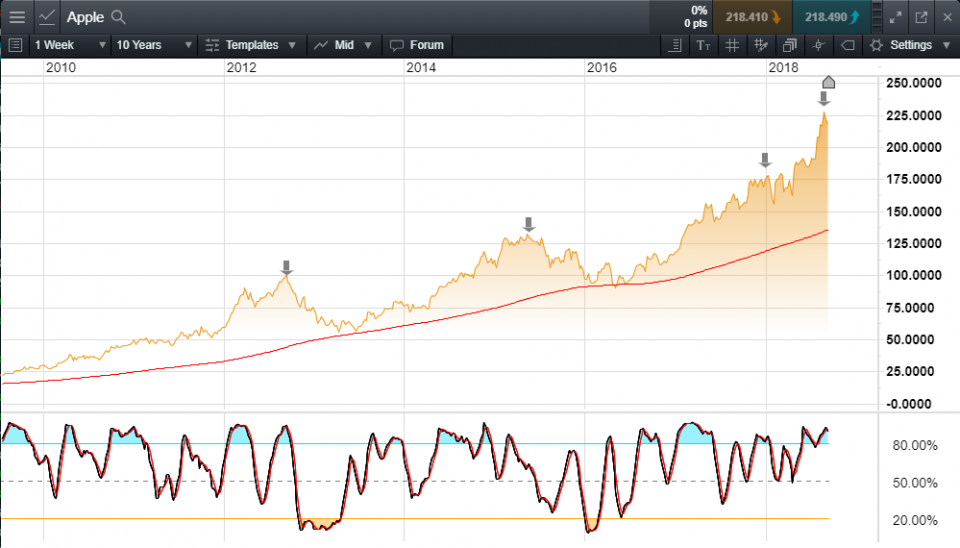Open the 10 Years range dropdown
Viewport: 960px width, 548px height.
(x=152, y=45)
